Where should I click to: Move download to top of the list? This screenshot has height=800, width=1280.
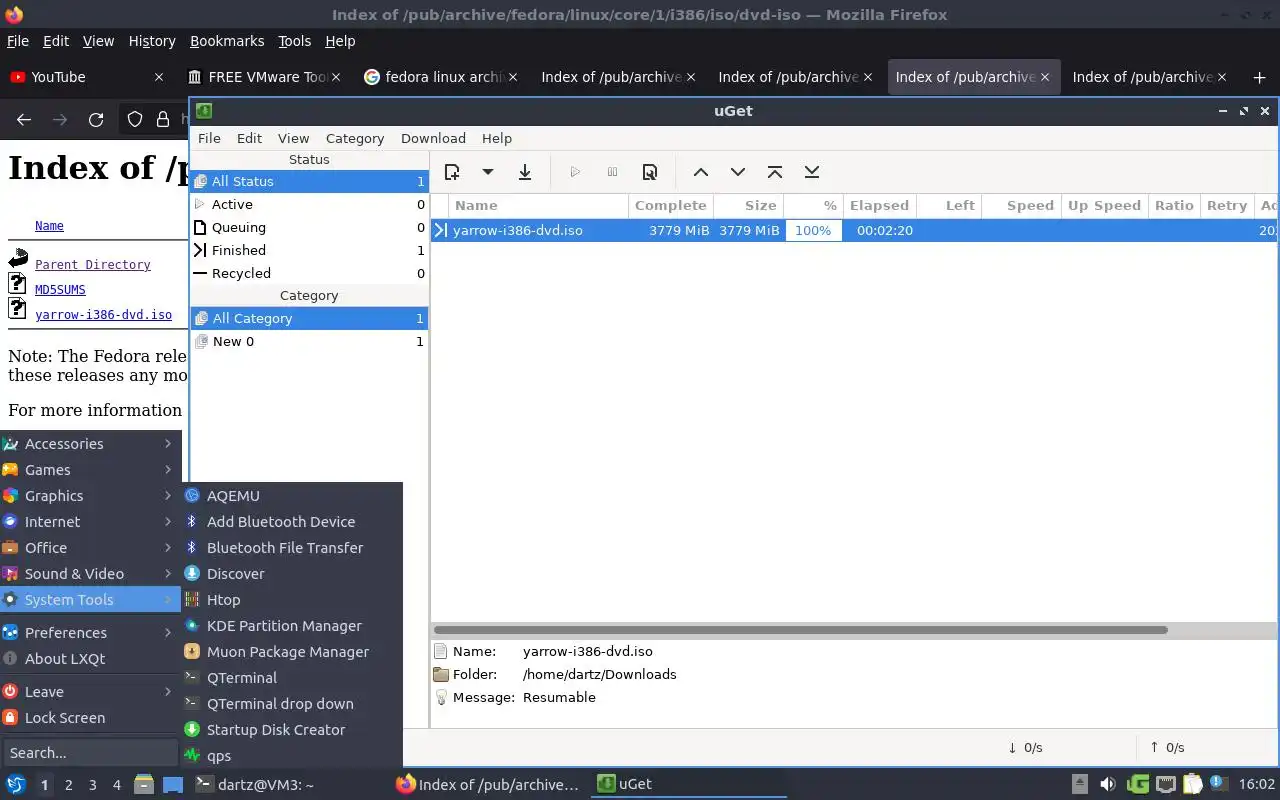pyautogui.click(x=775, y=172)
